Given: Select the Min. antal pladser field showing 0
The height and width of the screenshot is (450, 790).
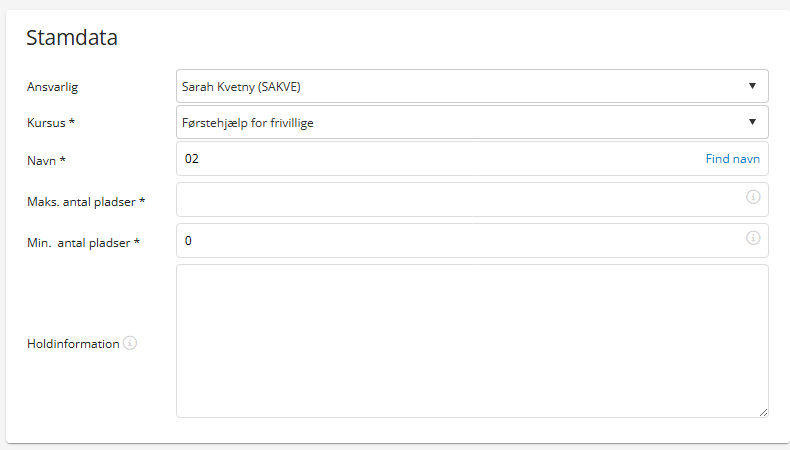Looking at the screenshot, I should point(472,240).
